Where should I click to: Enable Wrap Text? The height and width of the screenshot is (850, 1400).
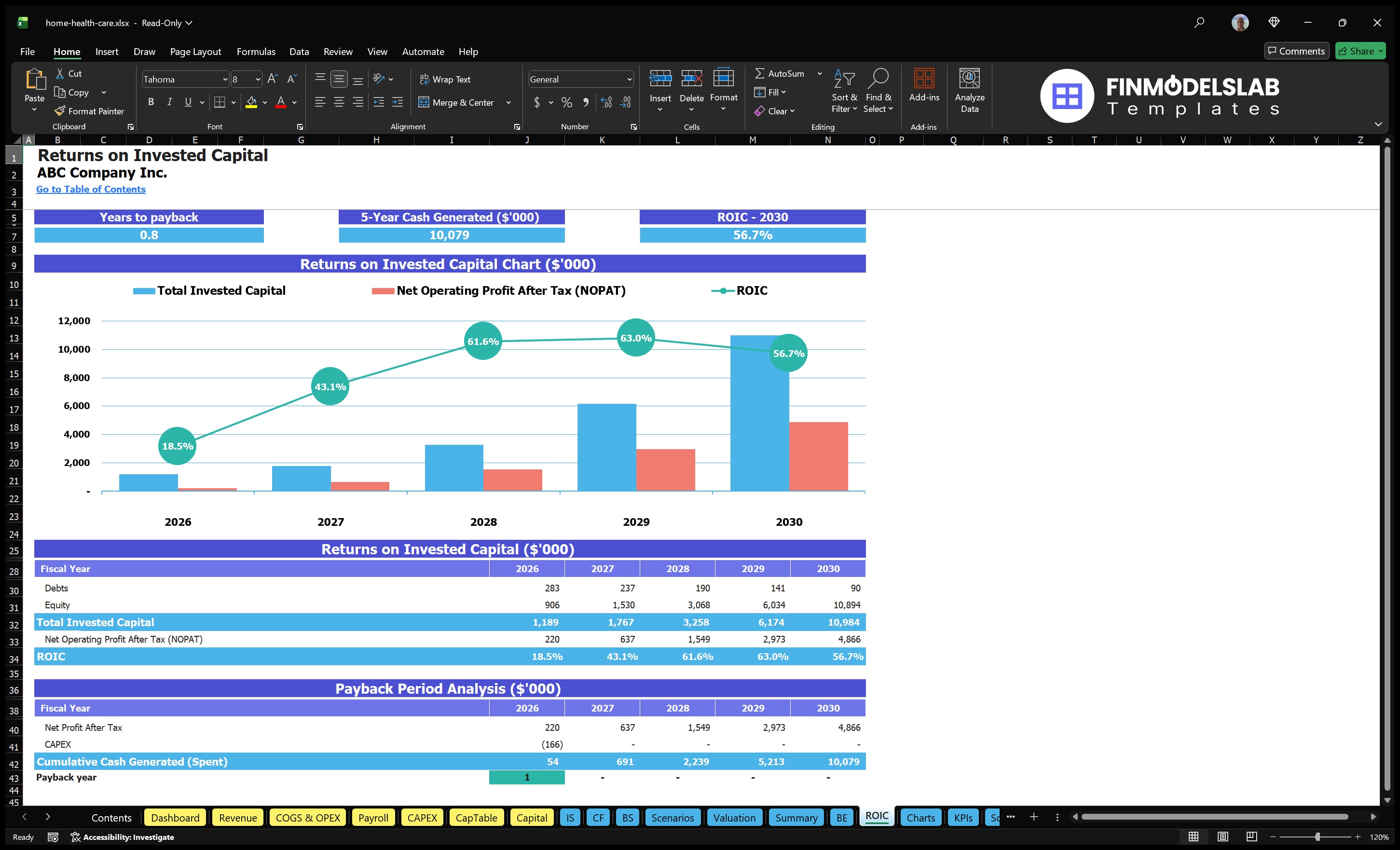tap(445, 79)
